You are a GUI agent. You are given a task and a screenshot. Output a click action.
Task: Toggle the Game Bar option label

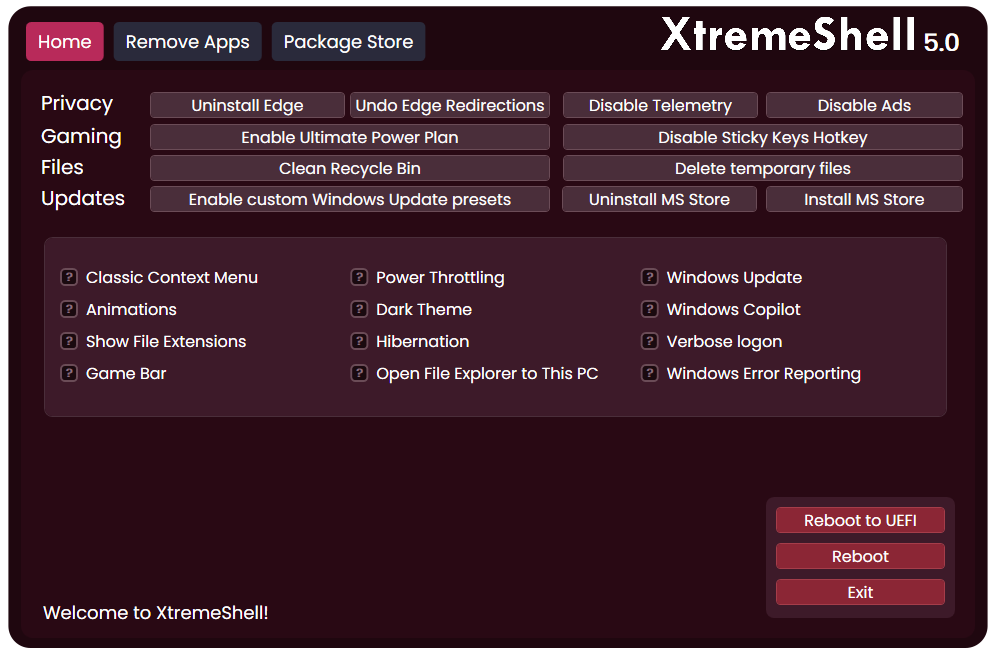click(126, 373)
